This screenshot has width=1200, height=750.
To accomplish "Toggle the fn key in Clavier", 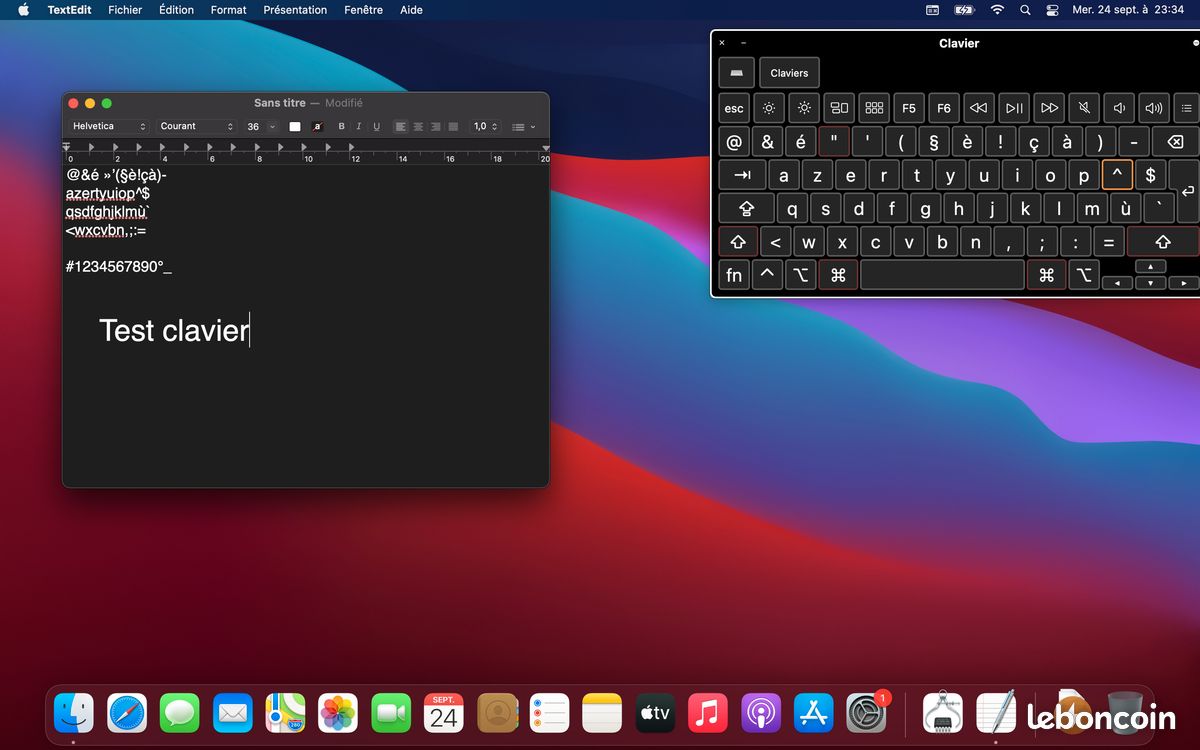I will pyautogui.click(x=734, y=275).
